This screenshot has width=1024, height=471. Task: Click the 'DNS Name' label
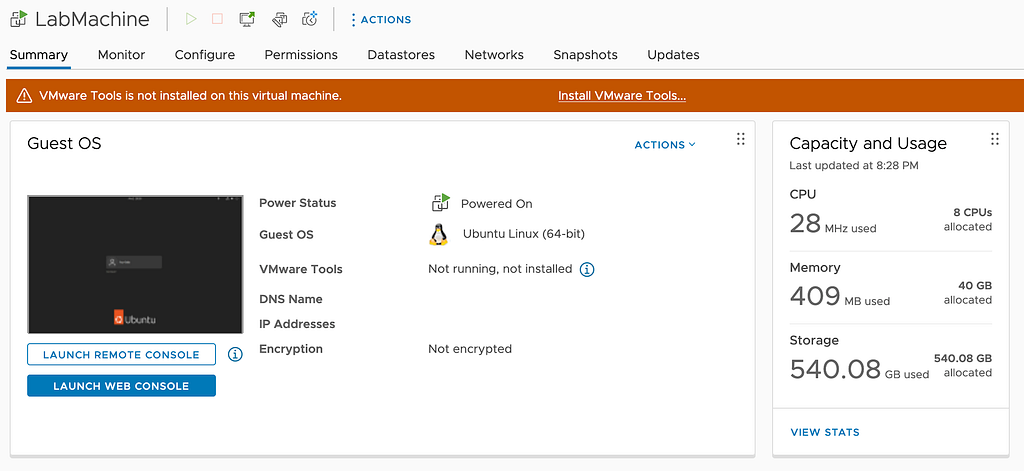coord(291,299)
